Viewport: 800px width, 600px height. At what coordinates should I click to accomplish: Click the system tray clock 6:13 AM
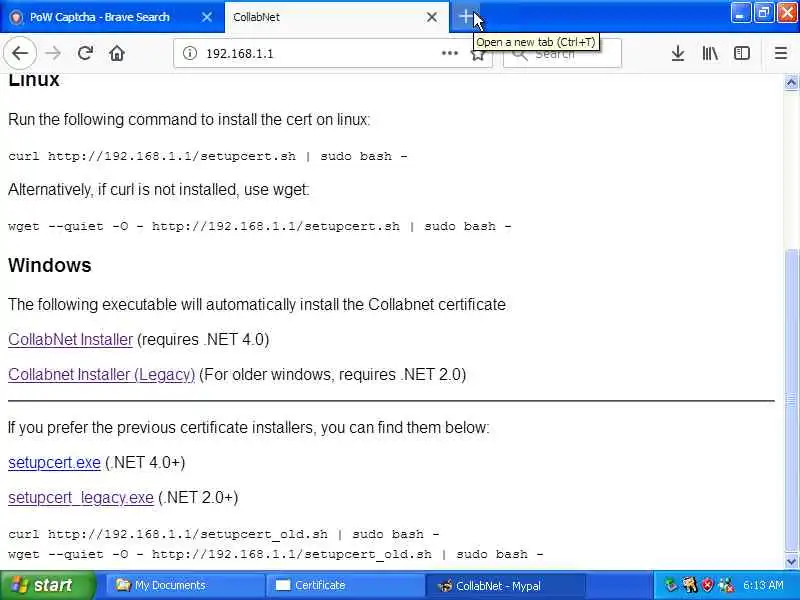point(763,585)
